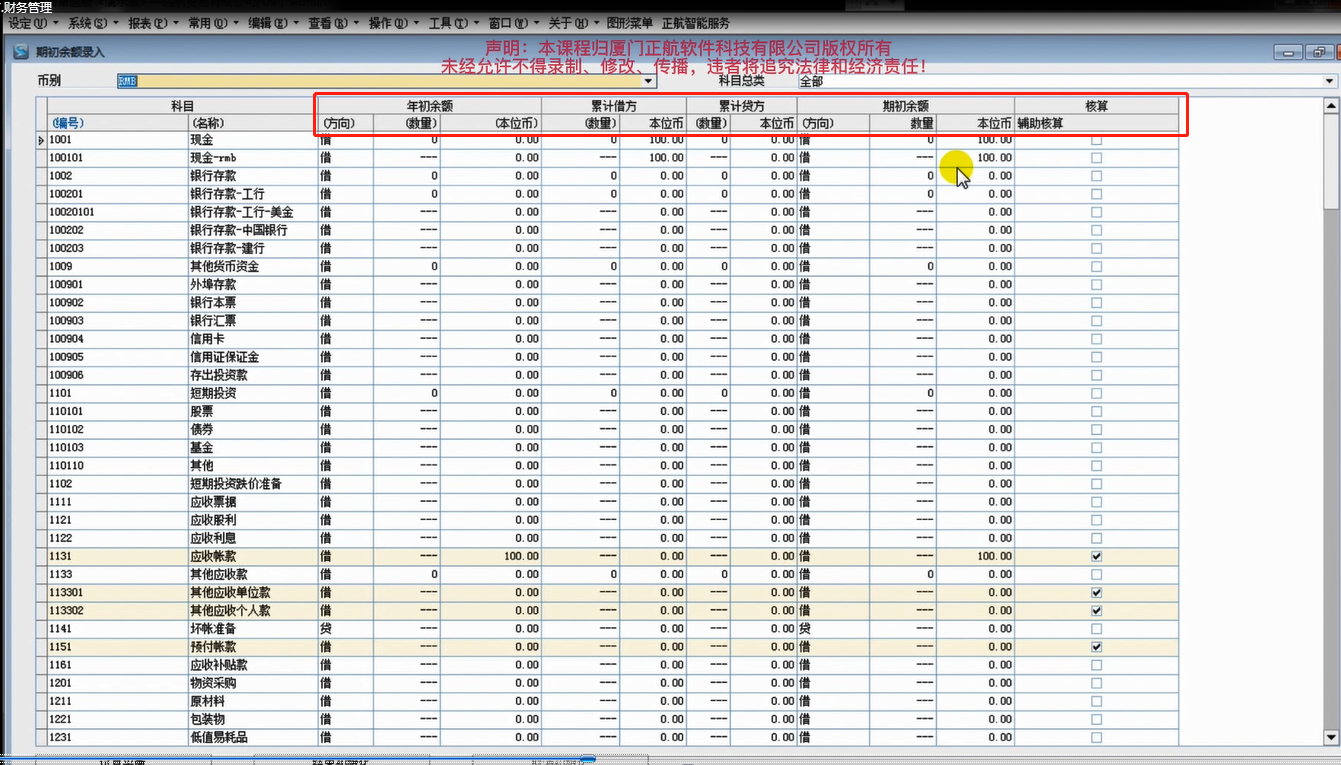Open the 工具 menu

click(x=453, y=23)
